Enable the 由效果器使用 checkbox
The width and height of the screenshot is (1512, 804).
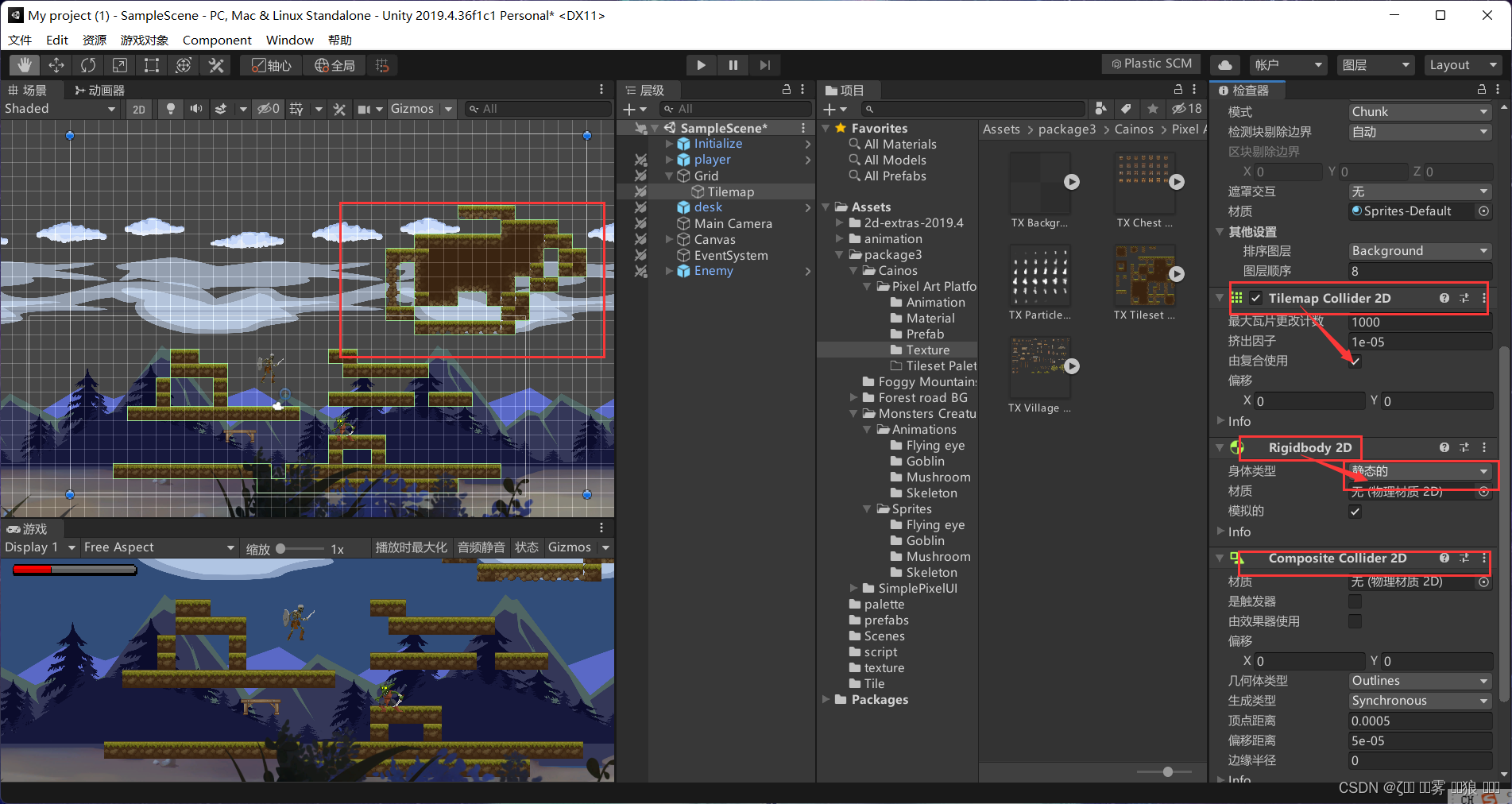coord(1355,621)
